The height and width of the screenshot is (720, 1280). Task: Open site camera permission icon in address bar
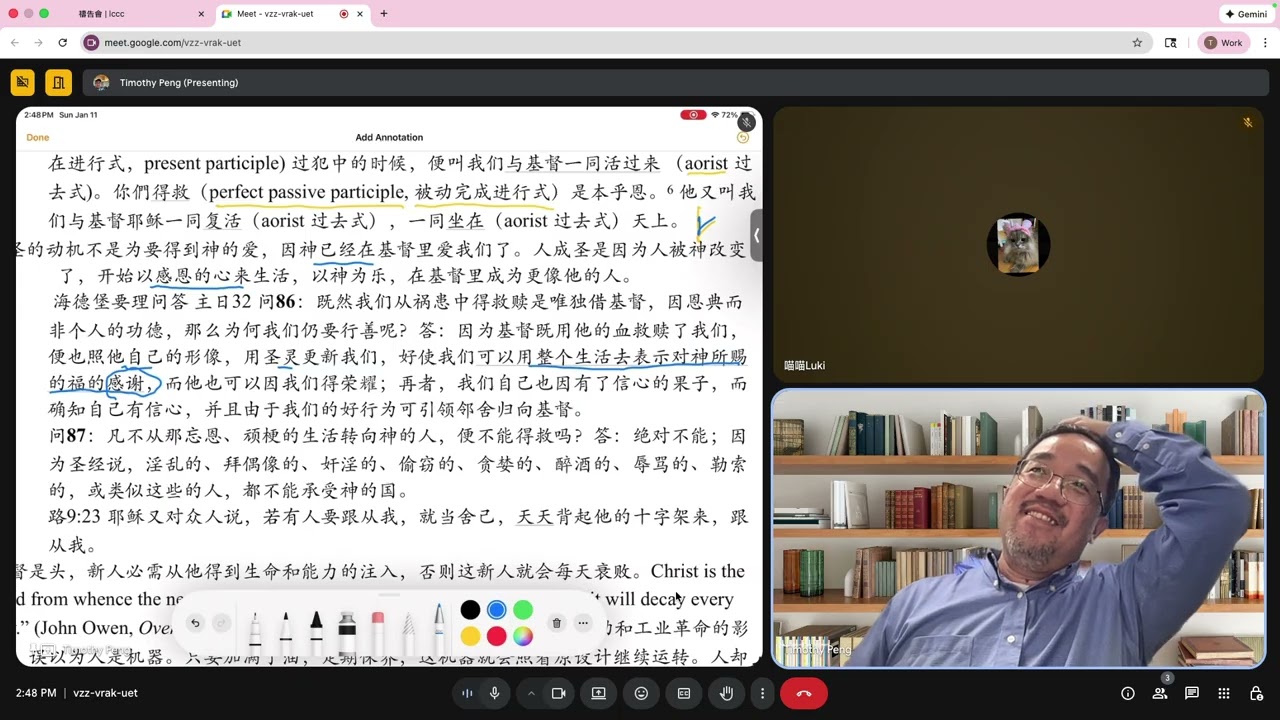(91, 43)
